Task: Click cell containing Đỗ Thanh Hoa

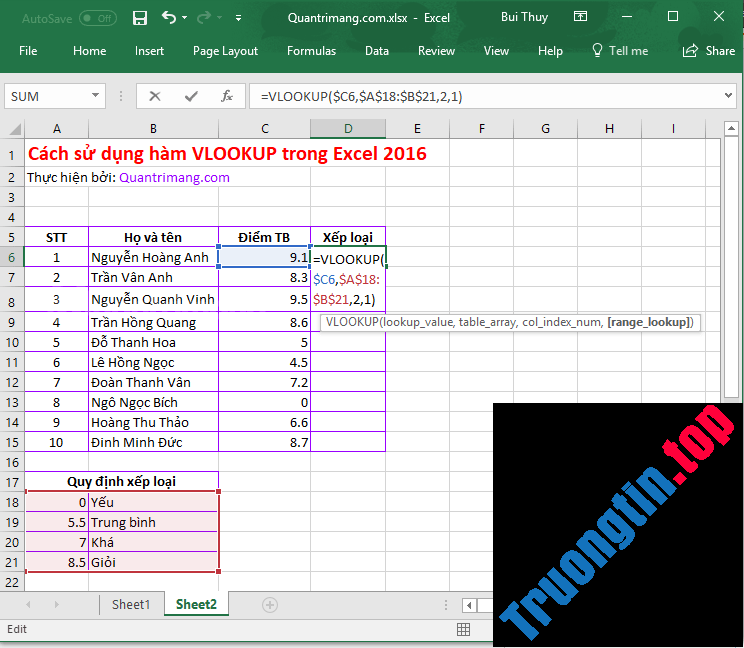Action: pyautogui.click(x=153, y=343)
